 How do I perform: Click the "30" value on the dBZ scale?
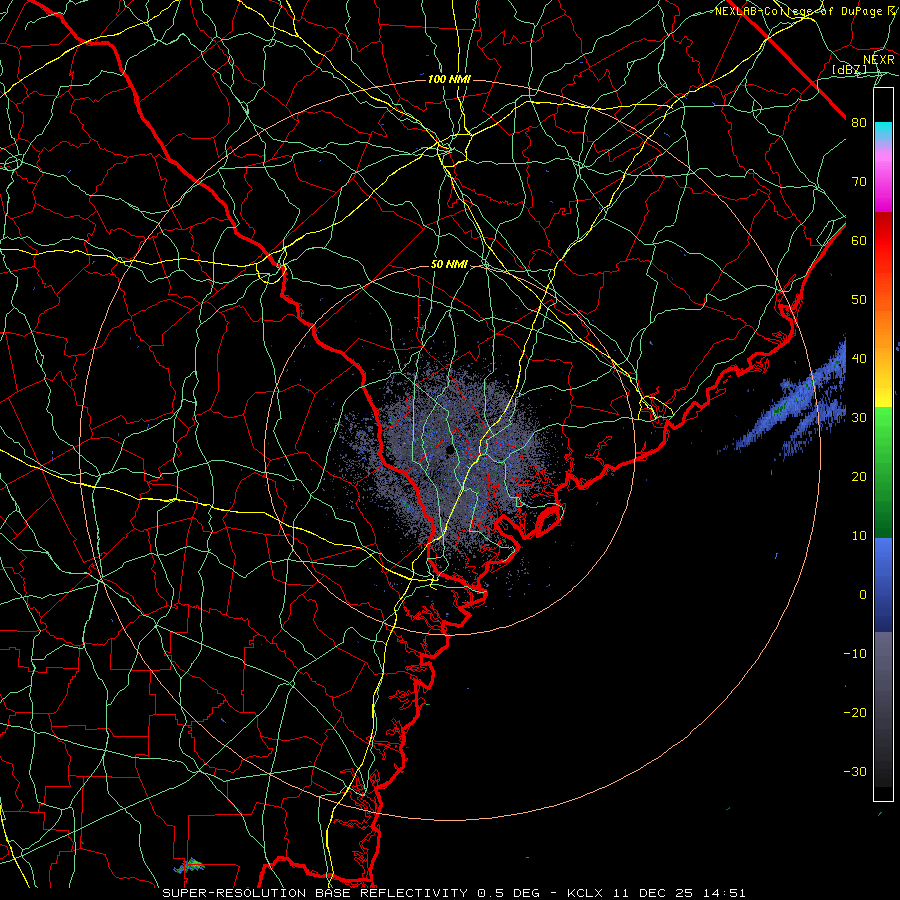click(859, 418)
